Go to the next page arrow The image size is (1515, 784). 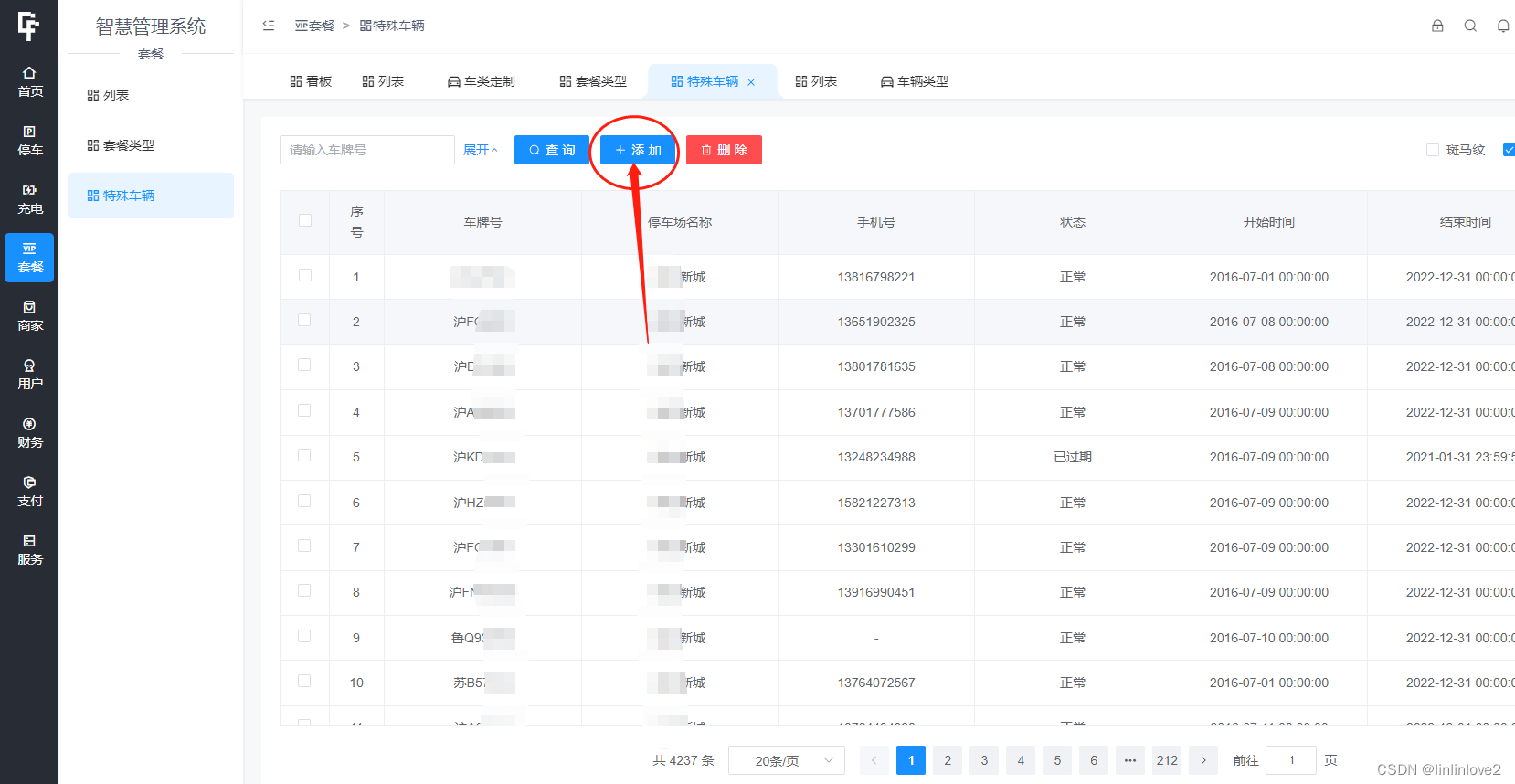[1203, 760]
